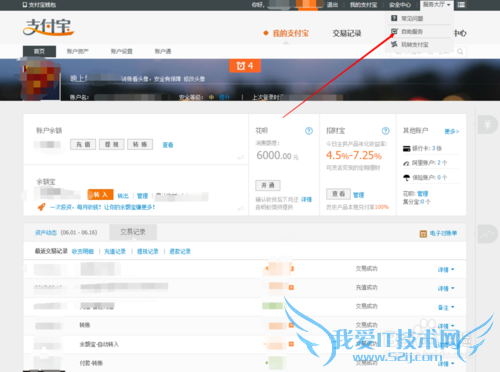Click the 阿里账户 icon
500x372 pixels.
tap(406, 163)
